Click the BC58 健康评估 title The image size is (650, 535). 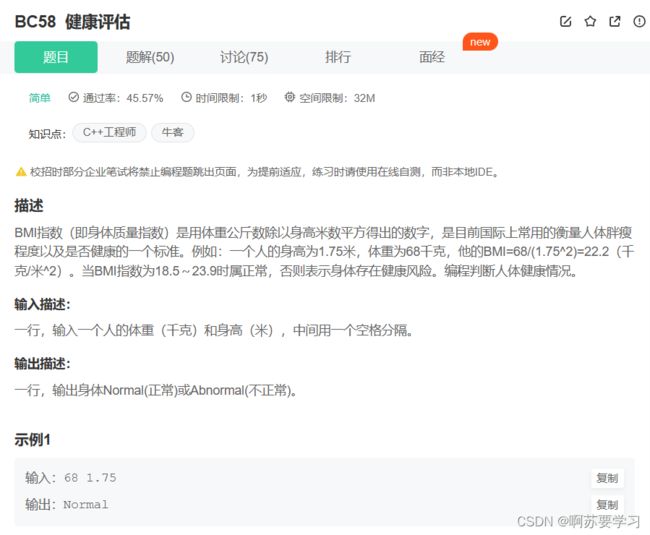click(72, 22)
